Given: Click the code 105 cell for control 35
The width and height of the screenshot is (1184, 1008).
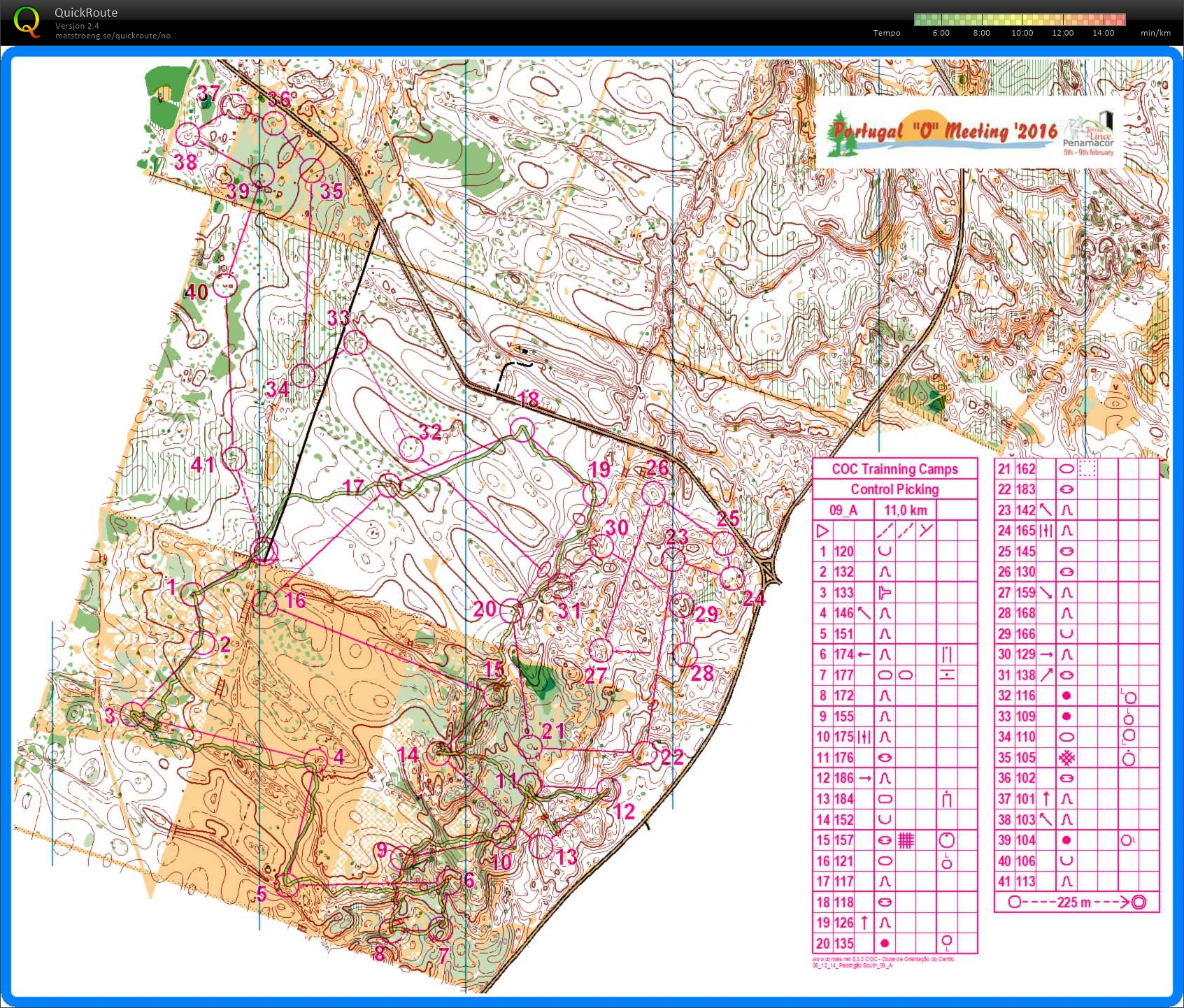Looking at the screenshot, I should [1025, 758].
